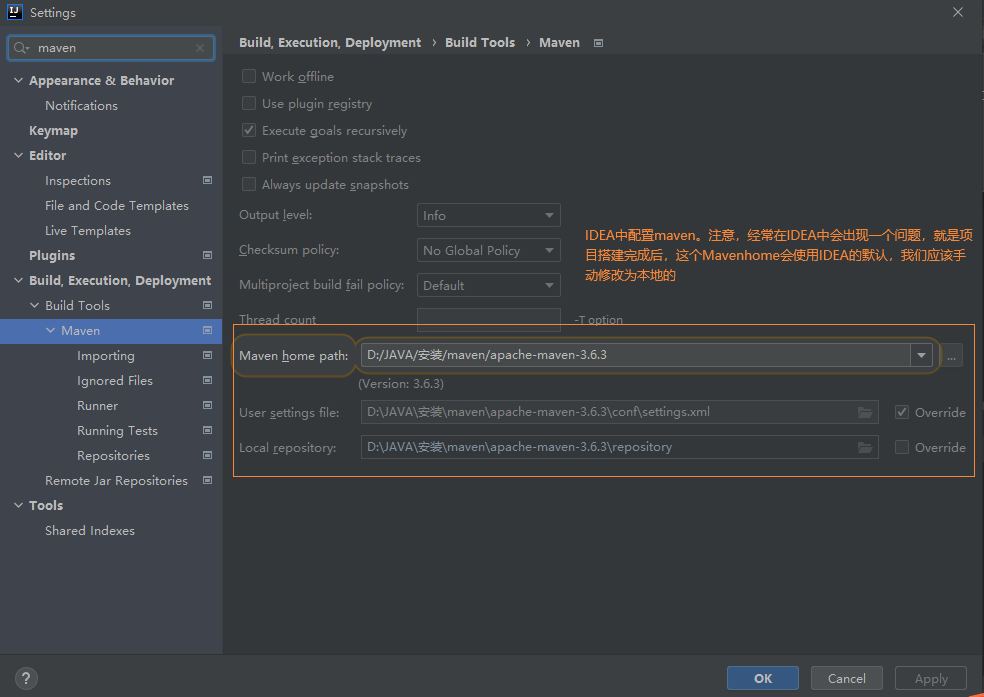Viewport: 984px width, 697px height.
Task: Uncheck Override for User settings file
Action: 902,412
